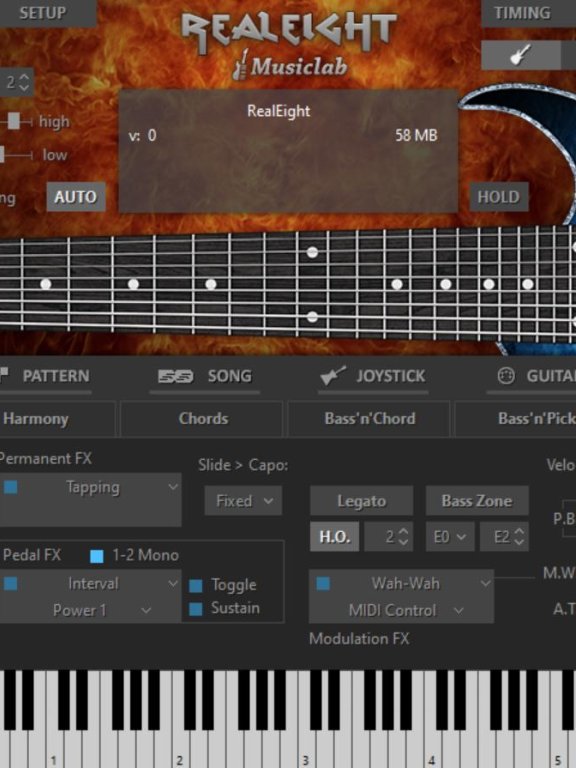Click the '58 MB' memory readout

[416, 135]
